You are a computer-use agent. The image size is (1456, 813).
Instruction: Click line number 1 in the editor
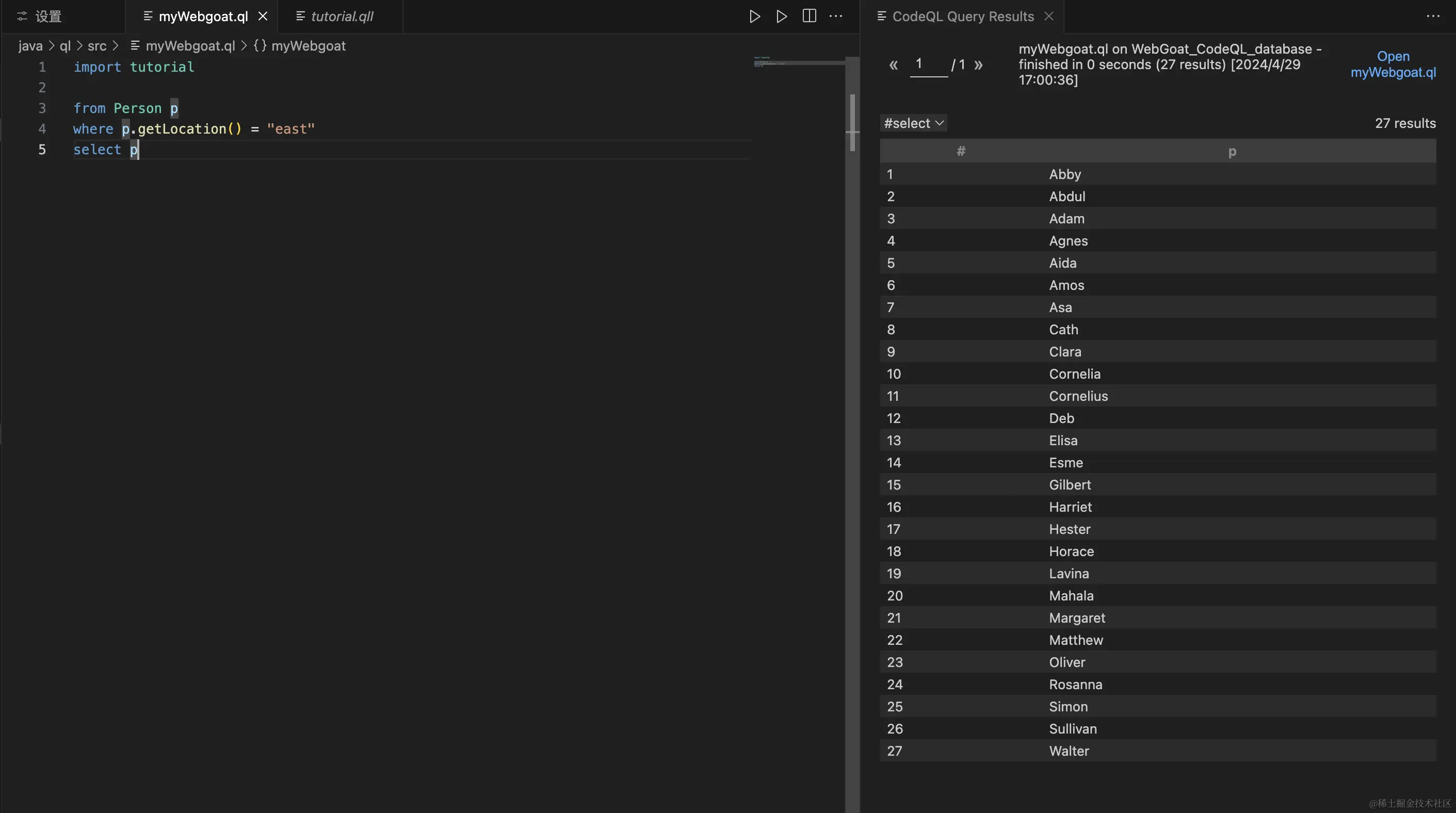(42, 67)
